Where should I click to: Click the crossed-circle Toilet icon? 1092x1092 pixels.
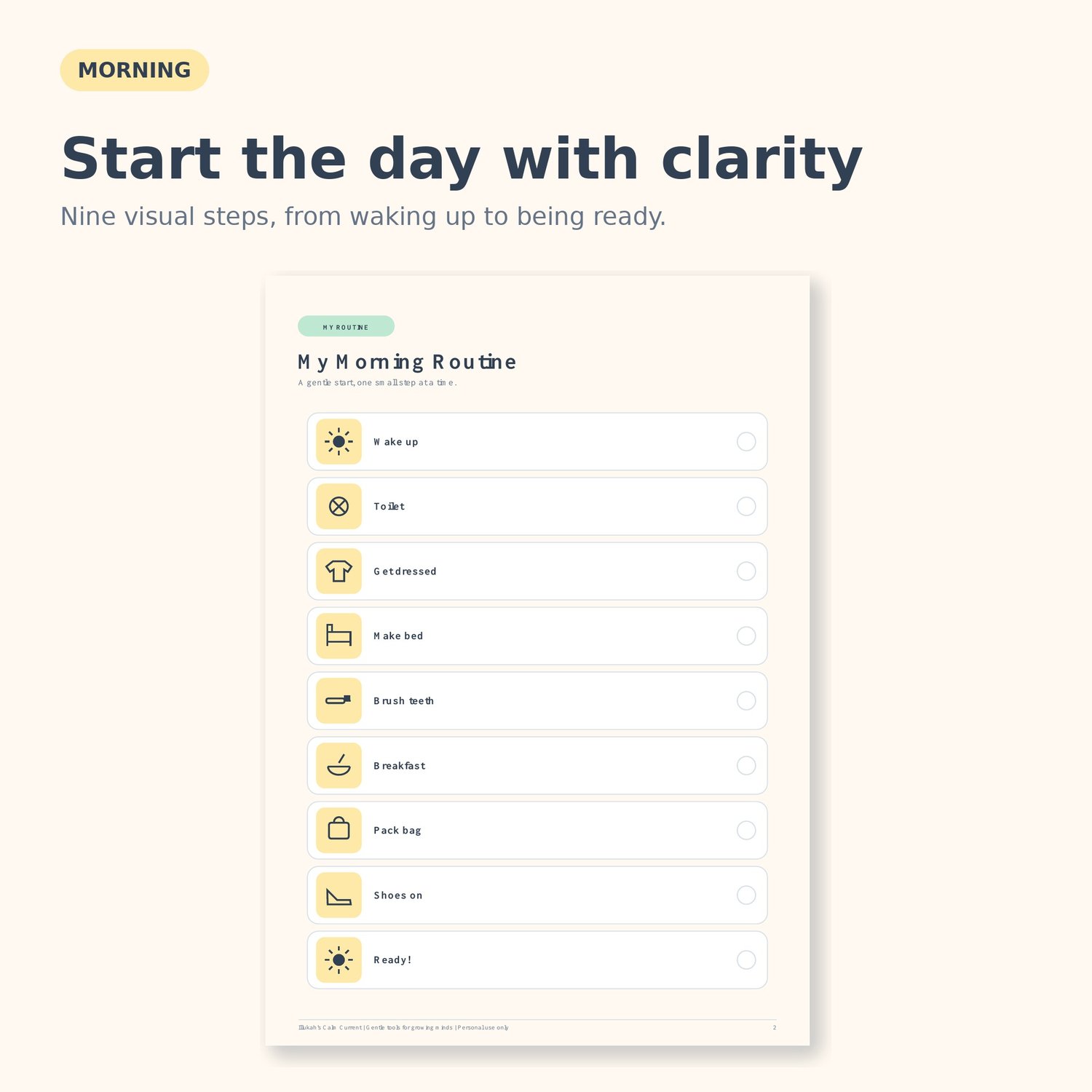(339, 506)
